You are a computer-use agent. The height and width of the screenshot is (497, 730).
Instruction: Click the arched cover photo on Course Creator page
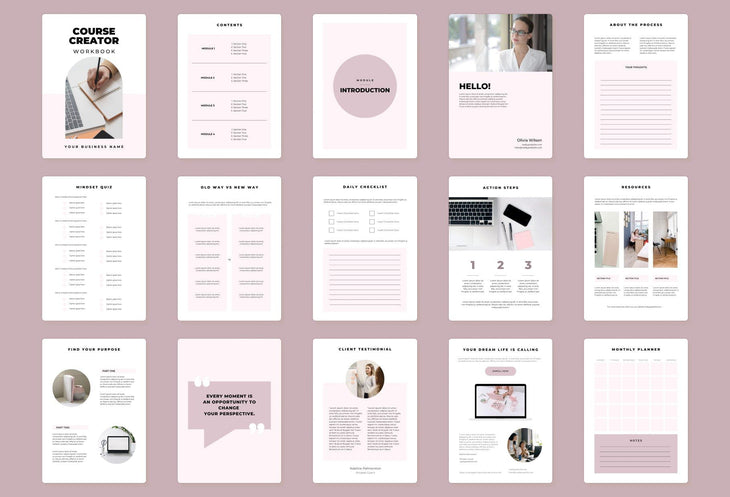pos(94,98)
